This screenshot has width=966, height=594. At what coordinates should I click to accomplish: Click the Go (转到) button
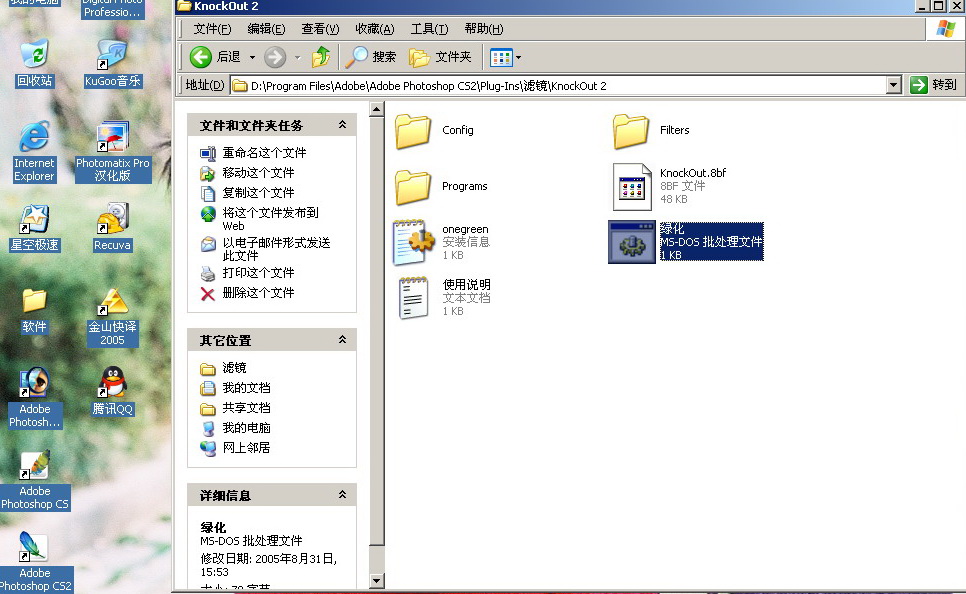(934, 86)
